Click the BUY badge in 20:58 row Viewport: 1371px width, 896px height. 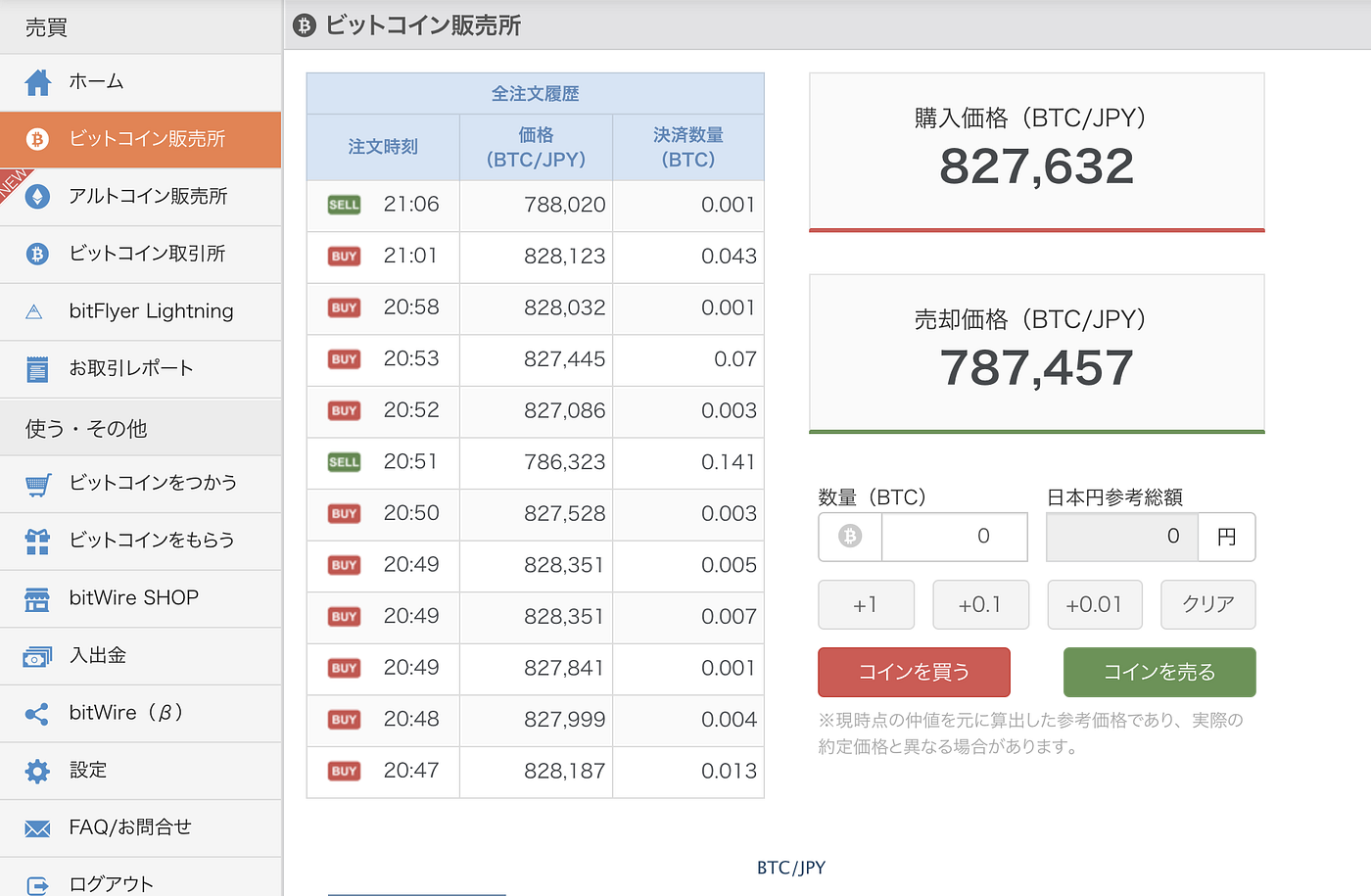click(x=344, y=307)
